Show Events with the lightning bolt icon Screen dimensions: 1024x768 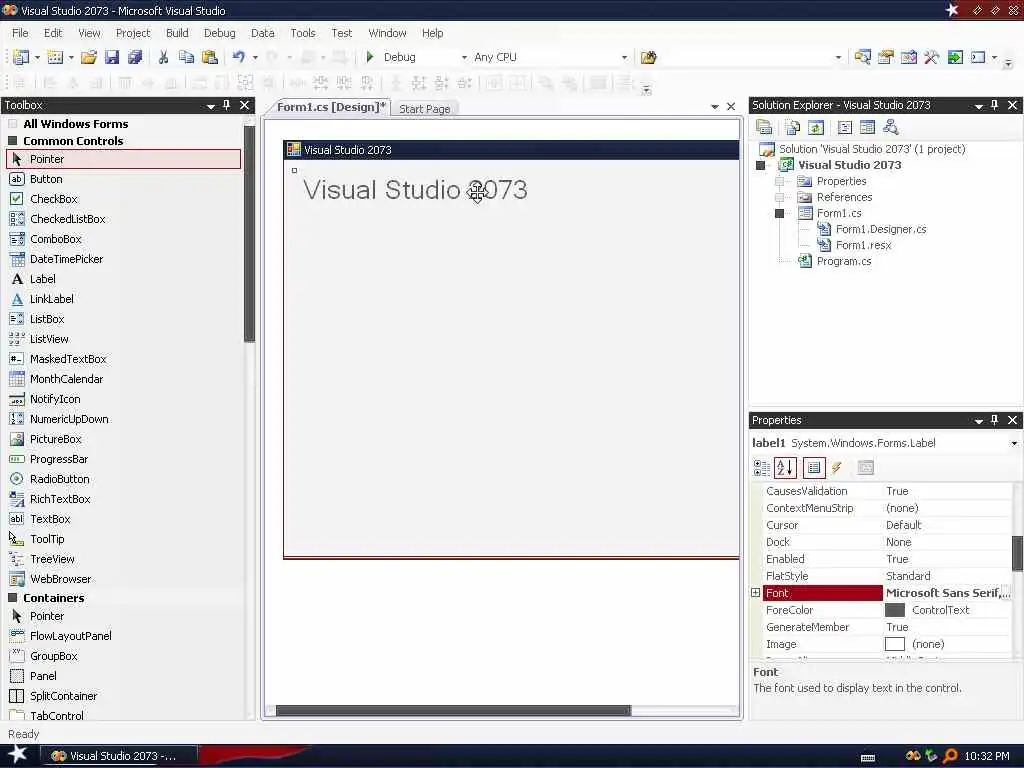pyautogui.click(x=837, y=468)
